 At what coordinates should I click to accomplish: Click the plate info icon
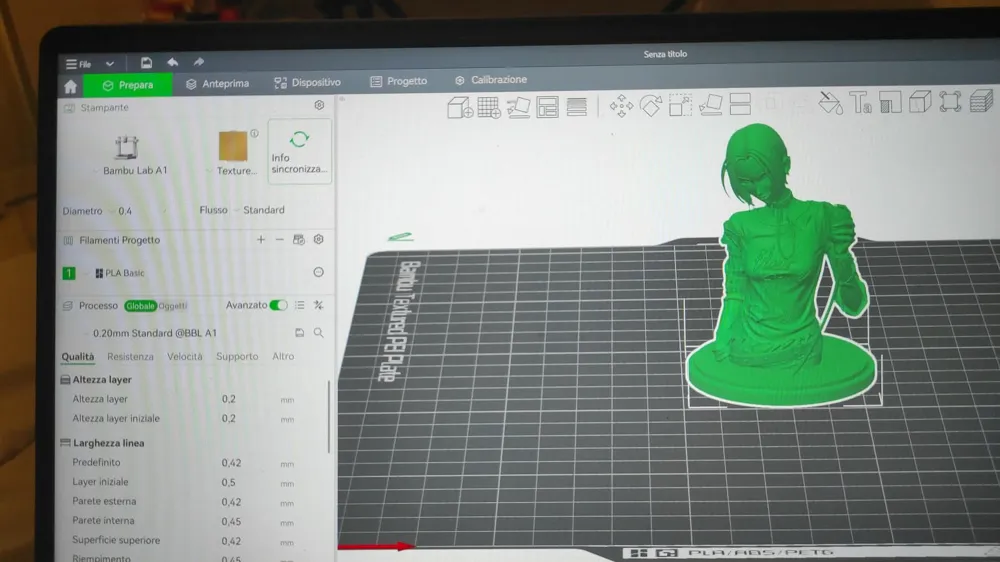tap(254, 133)
